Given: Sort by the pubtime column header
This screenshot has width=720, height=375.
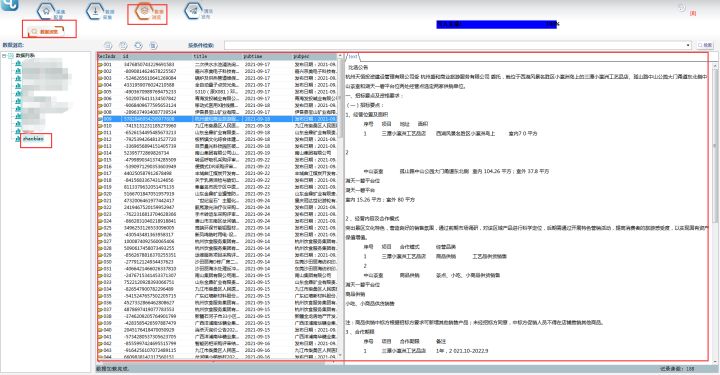Looking at the screenshot, I should (267, 56).
